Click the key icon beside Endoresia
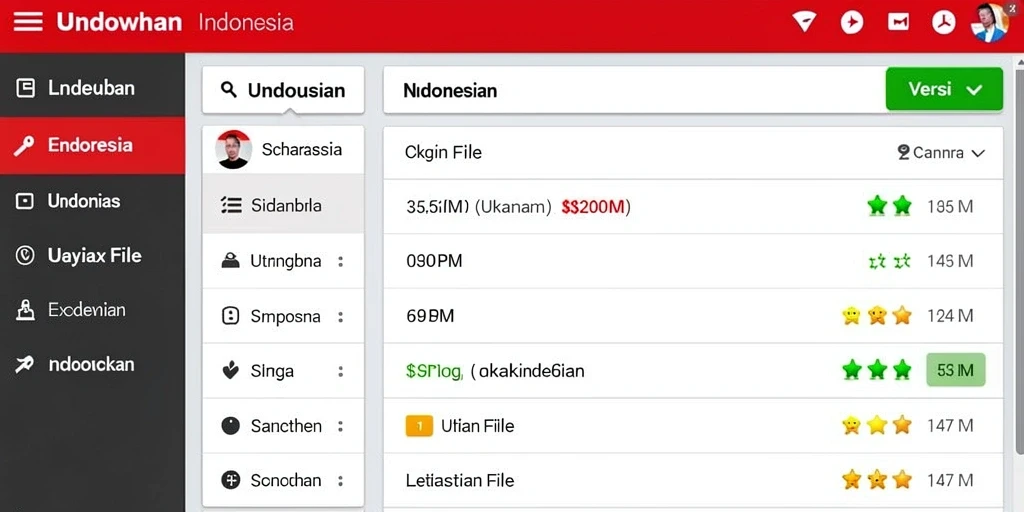 pyautogui.click(x=24, y=146)
